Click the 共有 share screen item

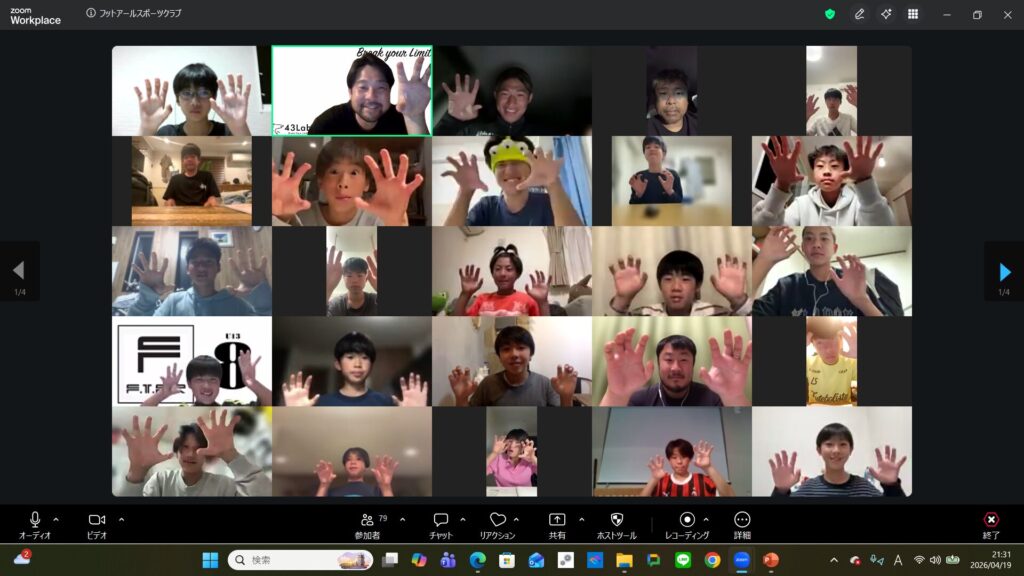pos(557,524)
